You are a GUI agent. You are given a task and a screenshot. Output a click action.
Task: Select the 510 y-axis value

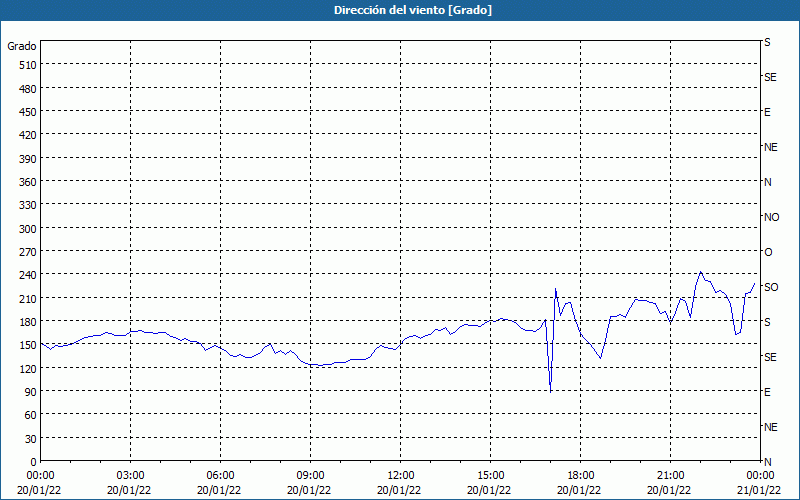29,65
